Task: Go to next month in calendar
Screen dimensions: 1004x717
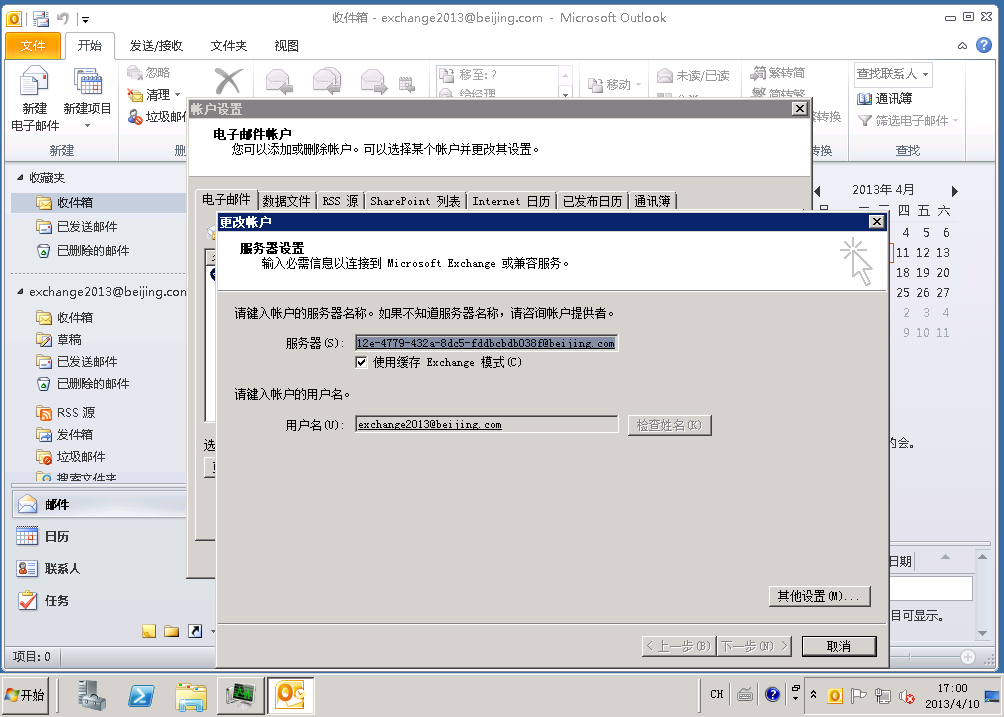Action: coord(955,191)
